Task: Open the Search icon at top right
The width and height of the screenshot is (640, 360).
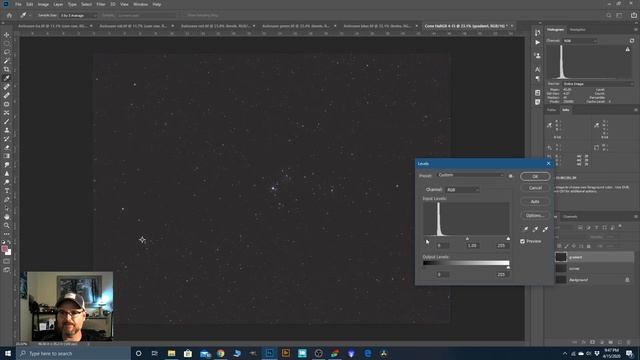Action: coord(609,15)
